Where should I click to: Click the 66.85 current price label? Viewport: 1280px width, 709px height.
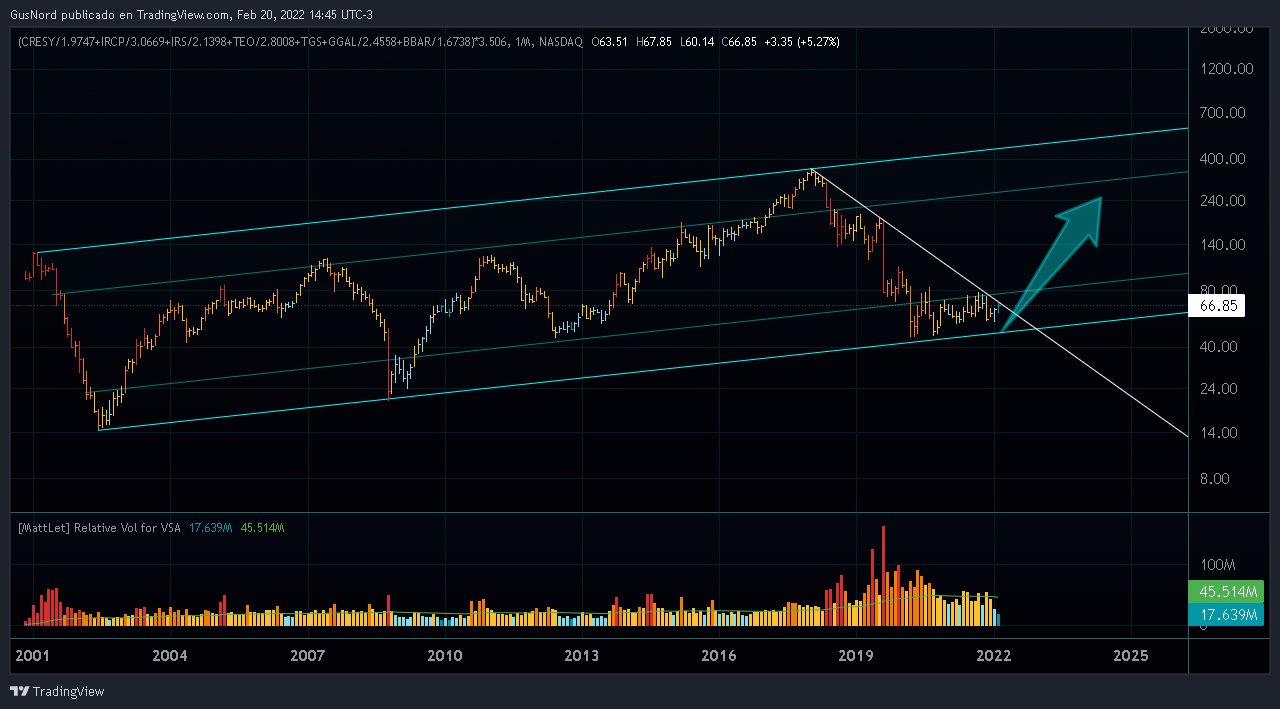tap(1216, 307)
